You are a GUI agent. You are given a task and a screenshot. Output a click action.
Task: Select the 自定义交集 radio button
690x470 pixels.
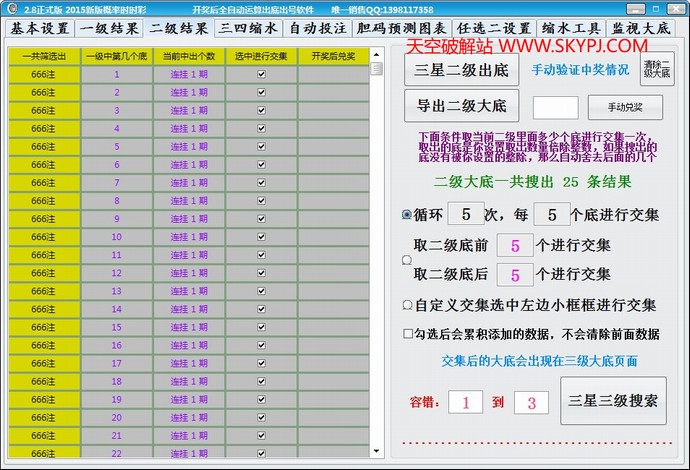407,305
